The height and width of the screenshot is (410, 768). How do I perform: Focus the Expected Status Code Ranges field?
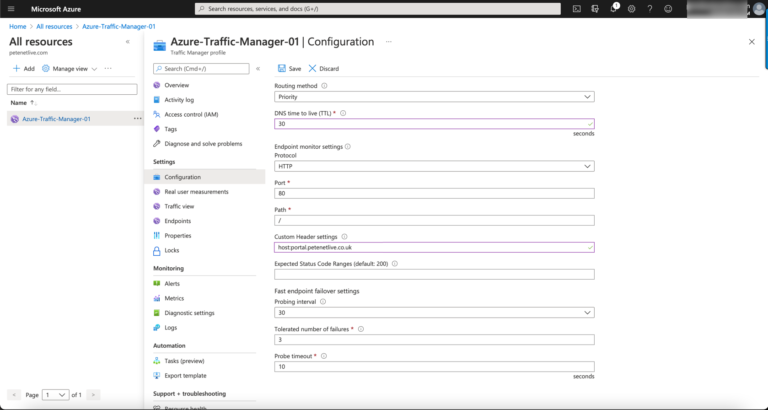point(434,274)
